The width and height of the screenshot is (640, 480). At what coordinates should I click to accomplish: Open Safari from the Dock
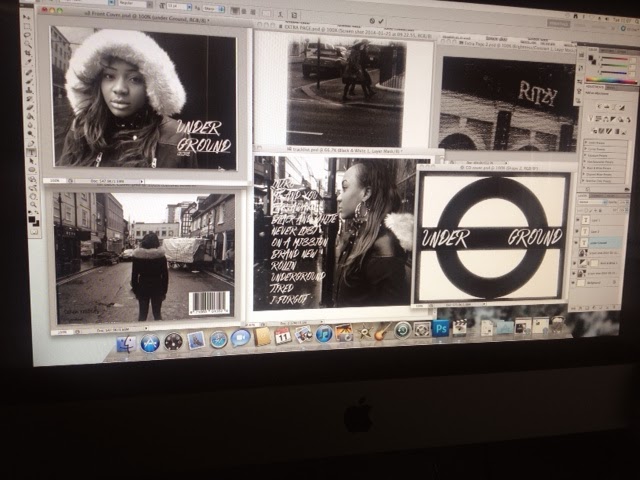click(219, 339)
